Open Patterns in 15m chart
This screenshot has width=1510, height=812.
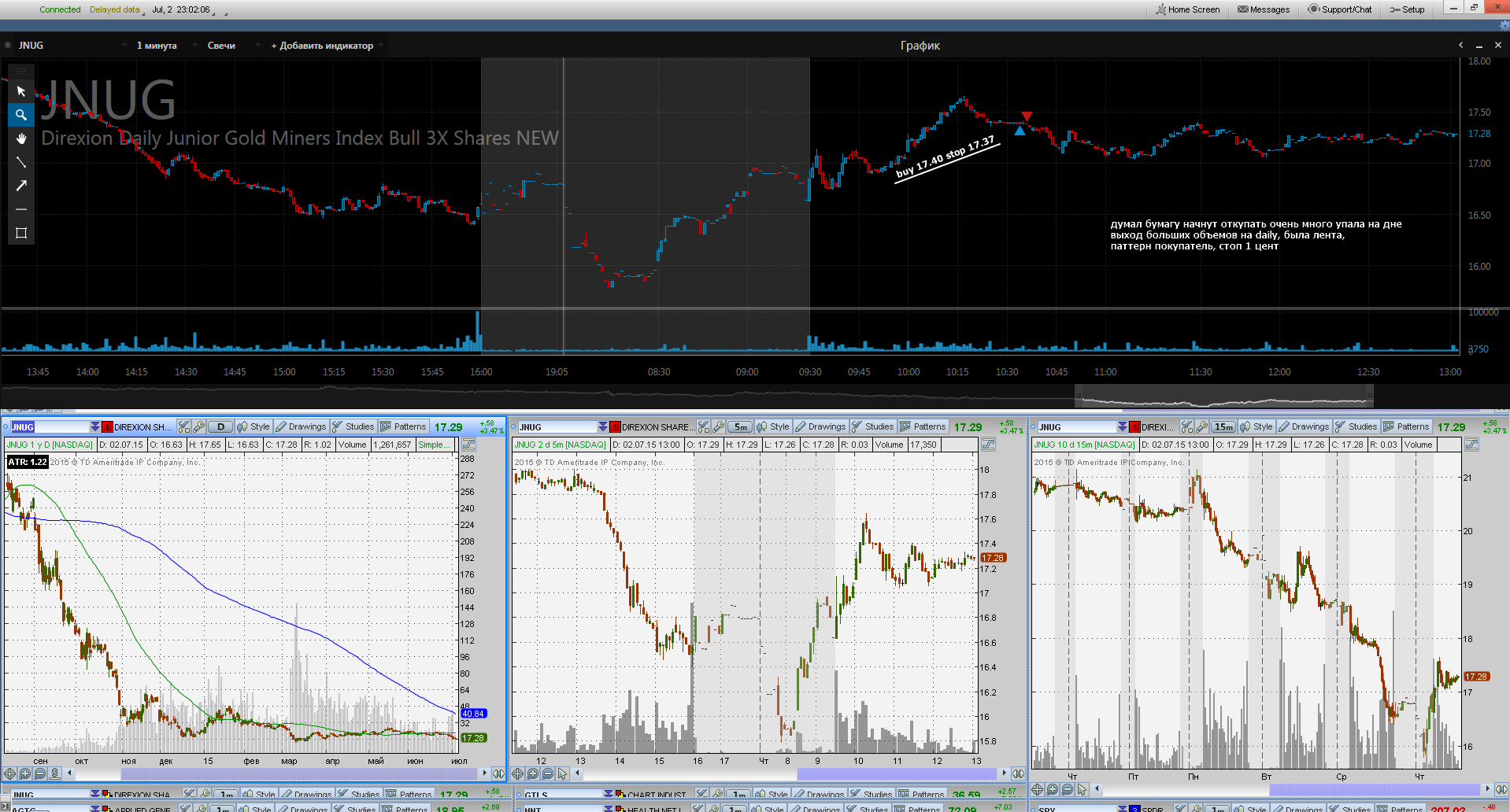(1406, 426)
